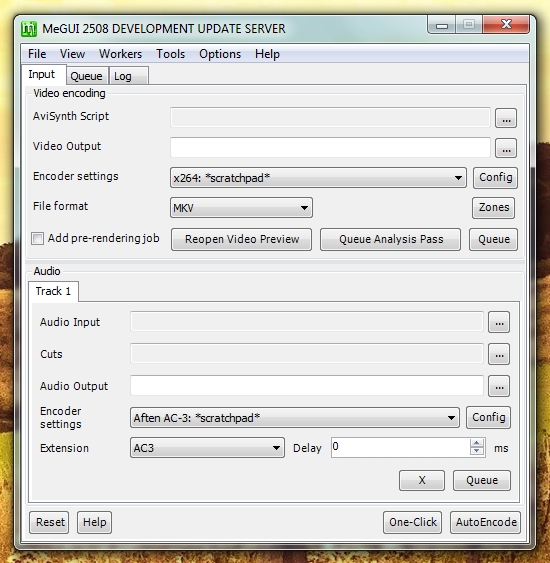Screen dimensions: 550x563
Task: Enable Add pre-rendering job checkbox
Action: pos(37,238)
